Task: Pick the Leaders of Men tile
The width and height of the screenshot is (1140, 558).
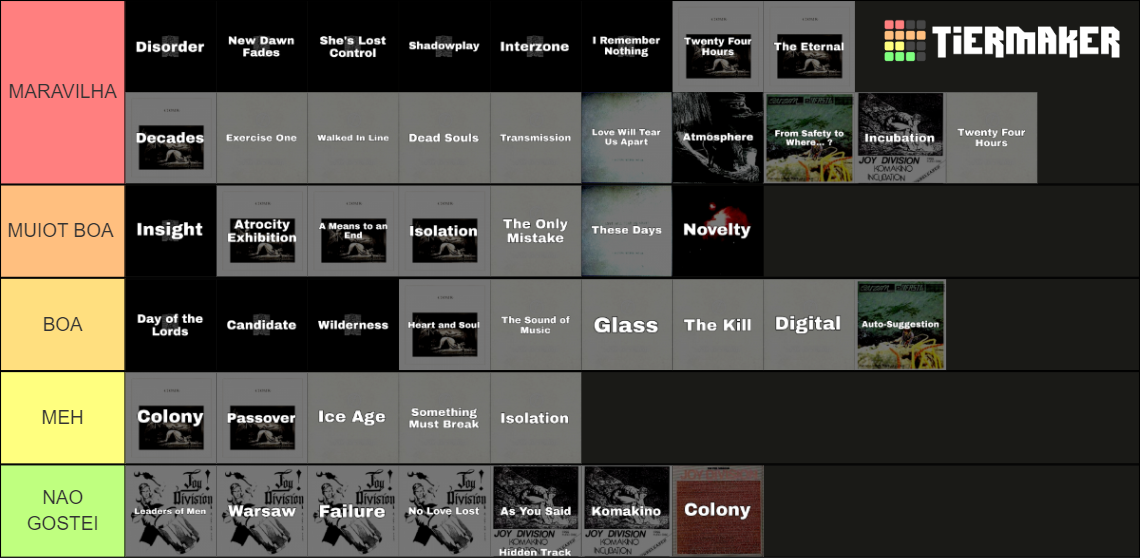Action: (170, 511)
